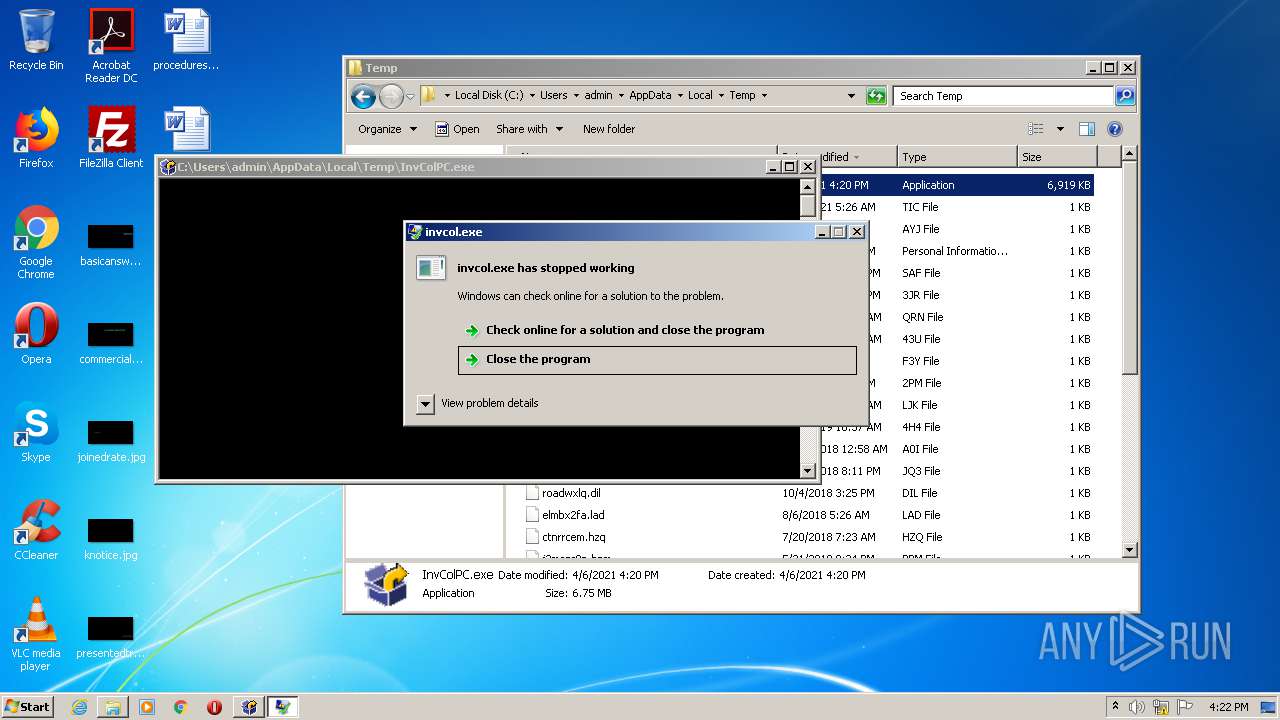This screenshot has width=1280, height=720.
Task: Open the procedures Word document icon
Action: (x=186, y=40)
